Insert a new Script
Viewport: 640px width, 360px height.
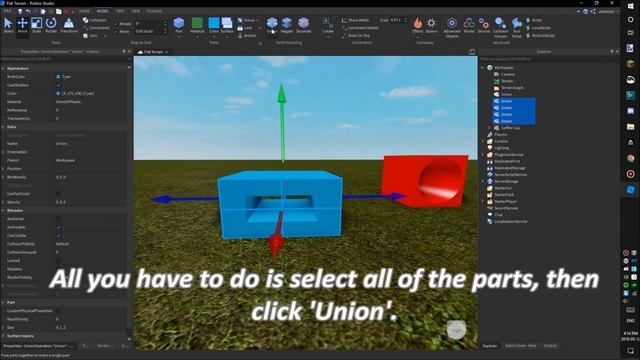tap(534, 20)
